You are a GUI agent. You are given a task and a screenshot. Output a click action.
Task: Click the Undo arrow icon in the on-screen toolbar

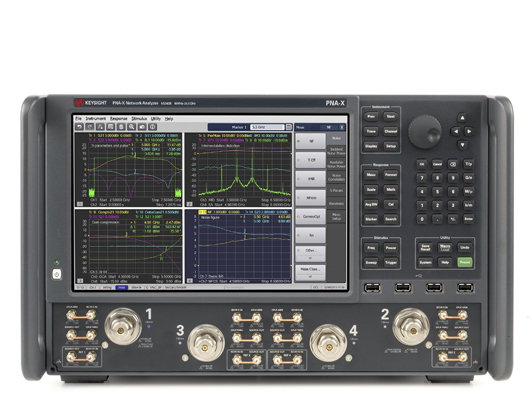pyautogui.click(x=79, y=127)
